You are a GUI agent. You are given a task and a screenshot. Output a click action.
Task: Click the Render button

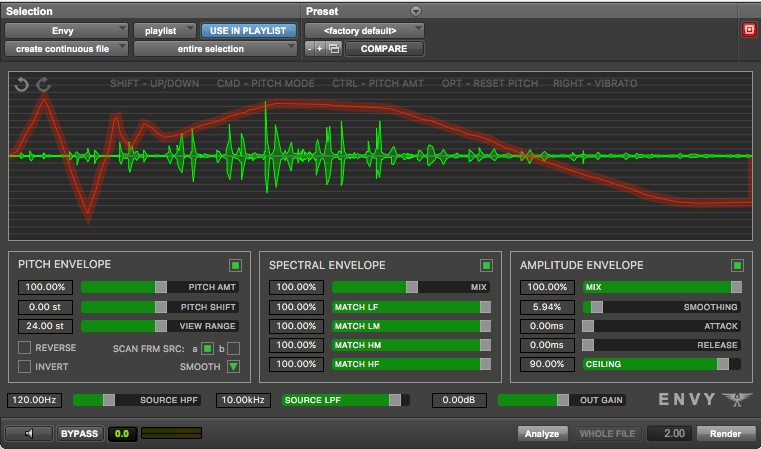tap(726, 433)
